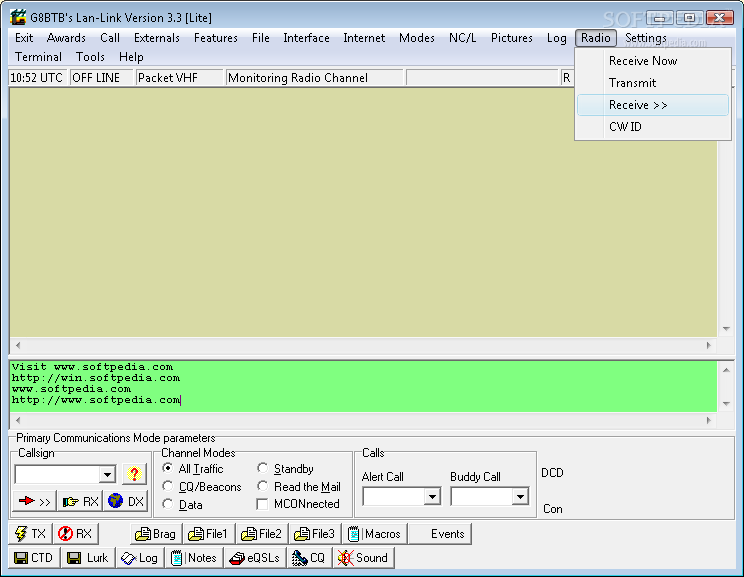
Task: Click the receive pane scroll-right arrow
Action: [x=708, y=345]
